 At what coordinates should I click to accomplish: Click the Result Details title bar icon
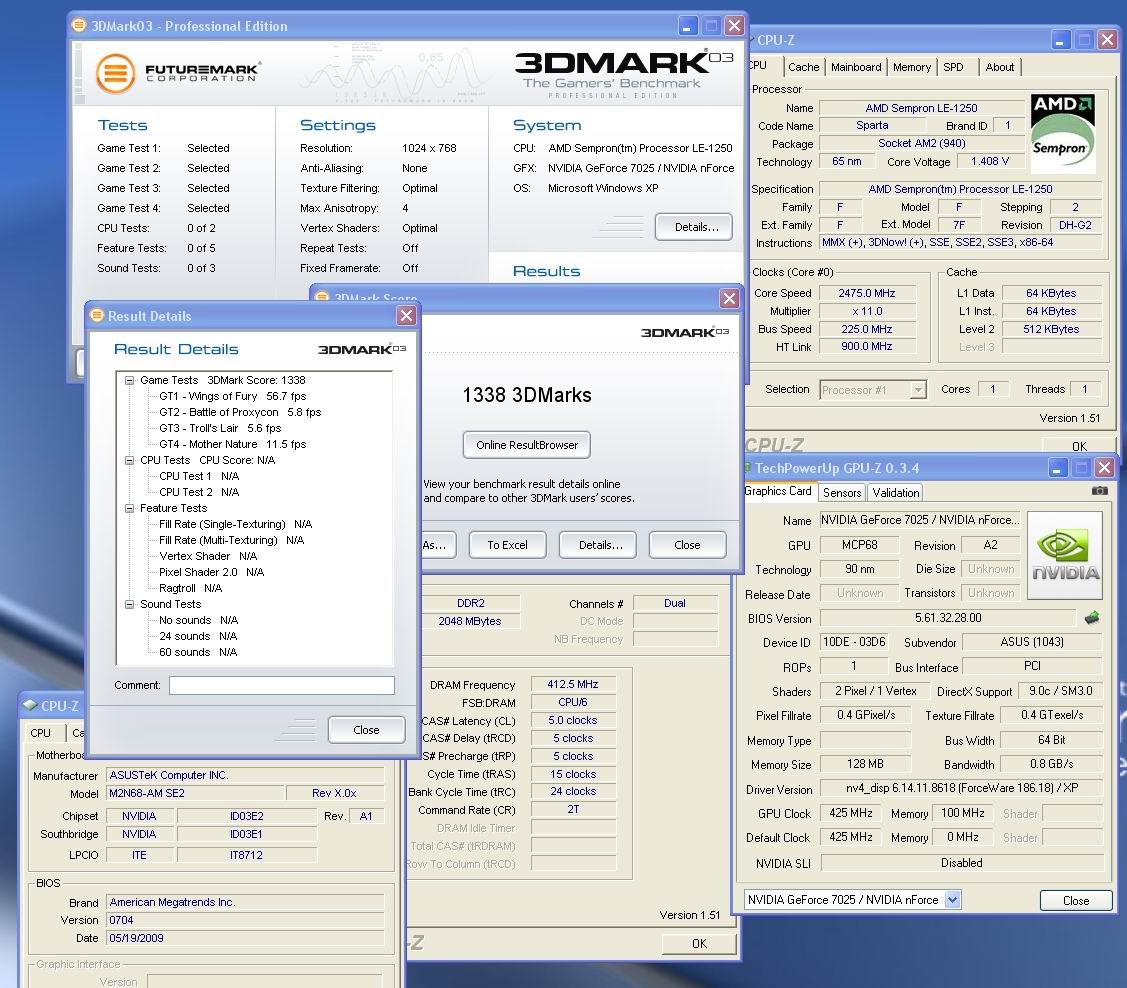[96, 315]
